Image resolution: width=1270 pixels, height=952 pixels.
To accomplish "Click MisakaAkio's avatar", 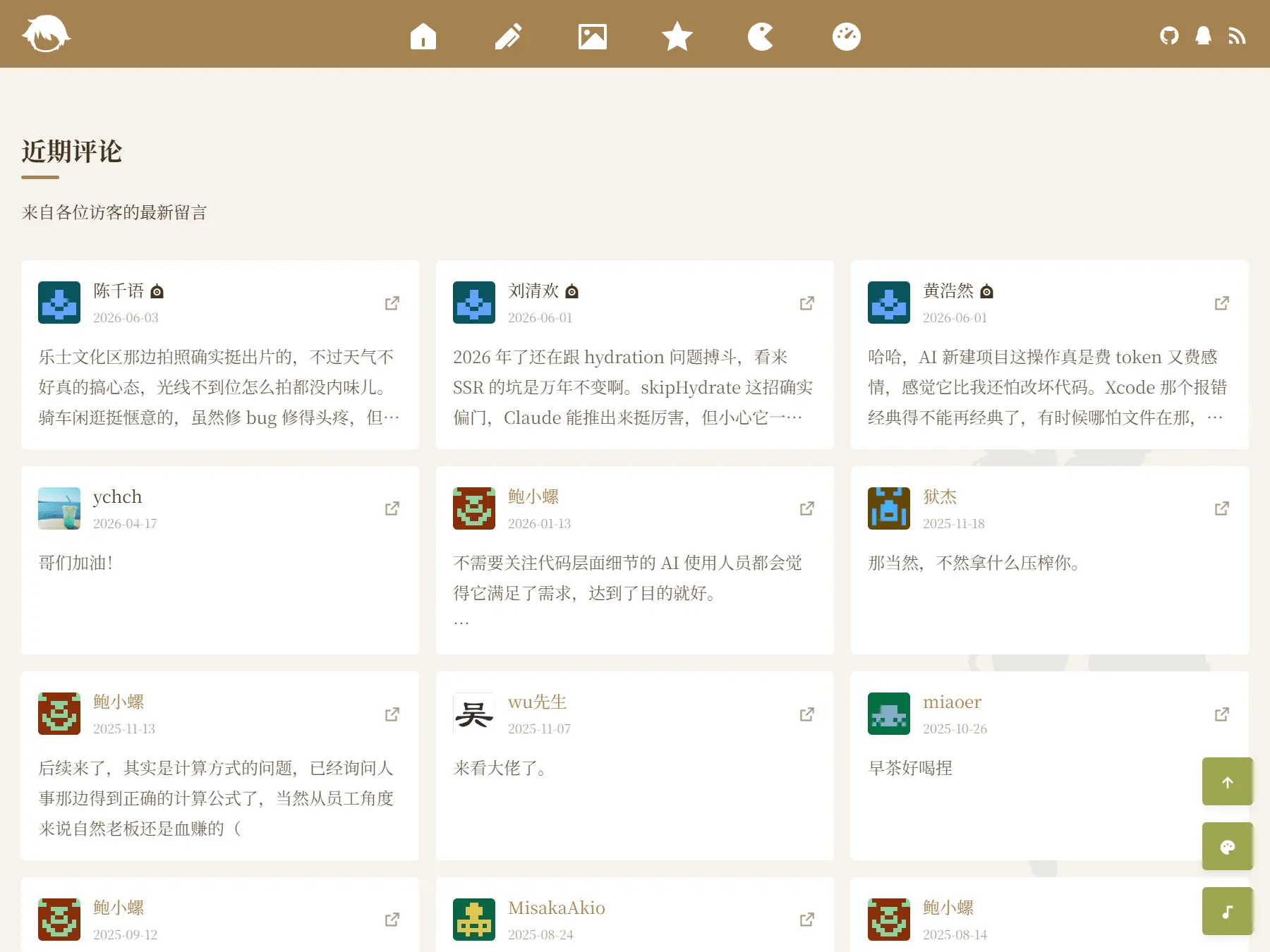I will pos(474,920).
